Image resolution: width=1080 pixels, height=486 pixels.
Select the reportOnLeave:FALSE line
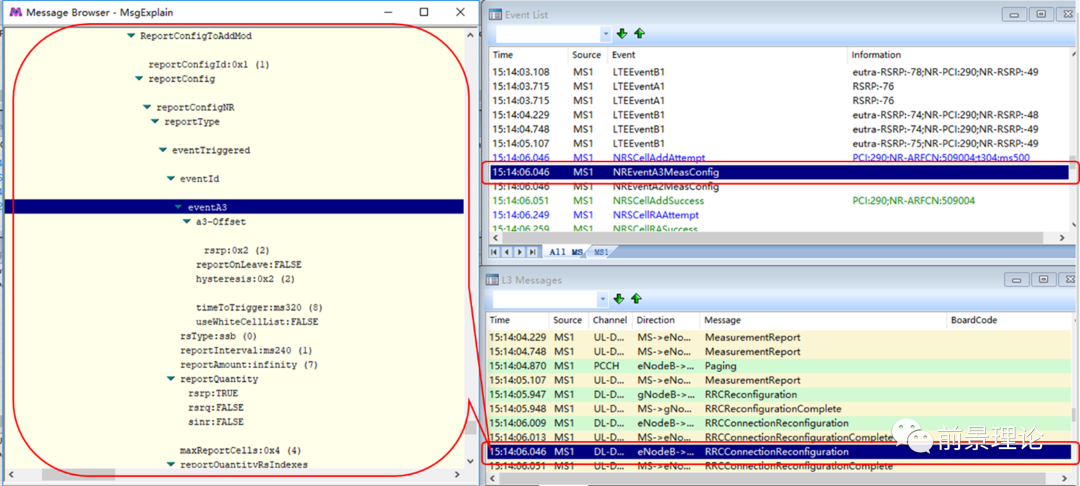[x=249, y=264]
